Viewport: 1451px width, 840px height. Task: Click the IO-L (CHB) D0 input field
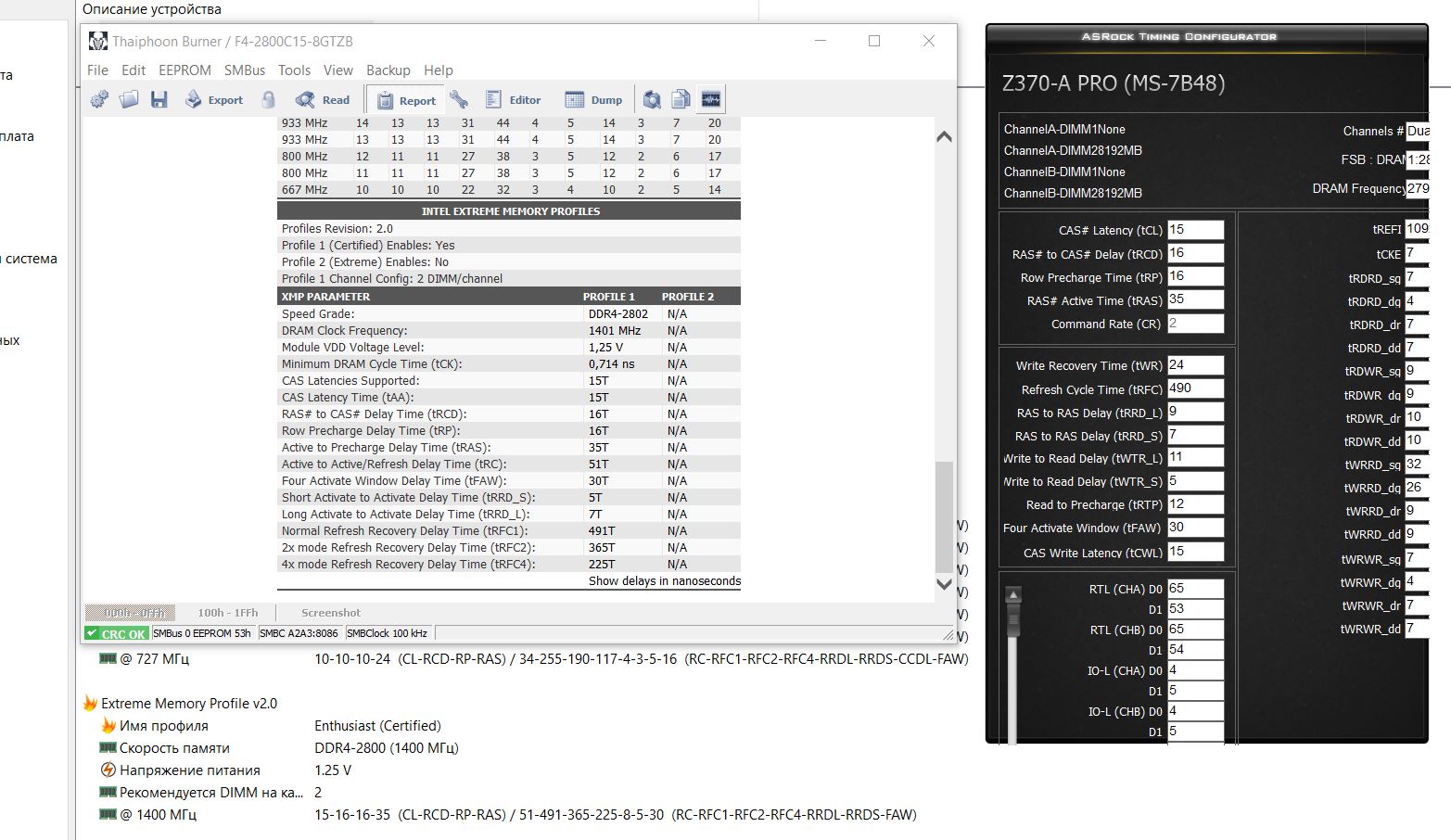tap(1195, 711)
